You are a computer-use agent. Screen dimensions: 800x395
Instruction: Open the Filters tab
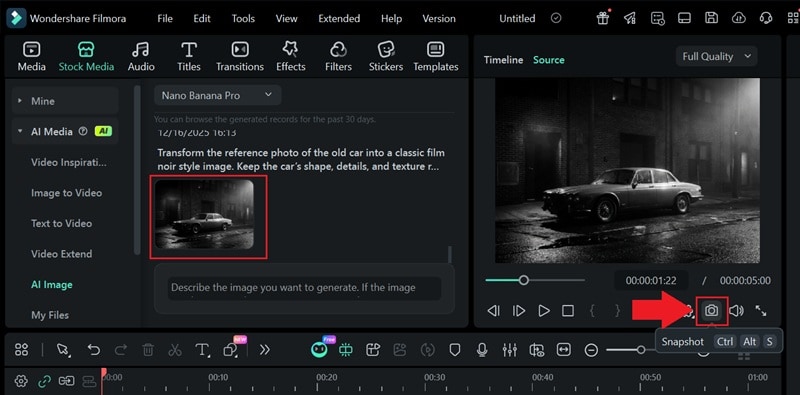tap(338, 57)
